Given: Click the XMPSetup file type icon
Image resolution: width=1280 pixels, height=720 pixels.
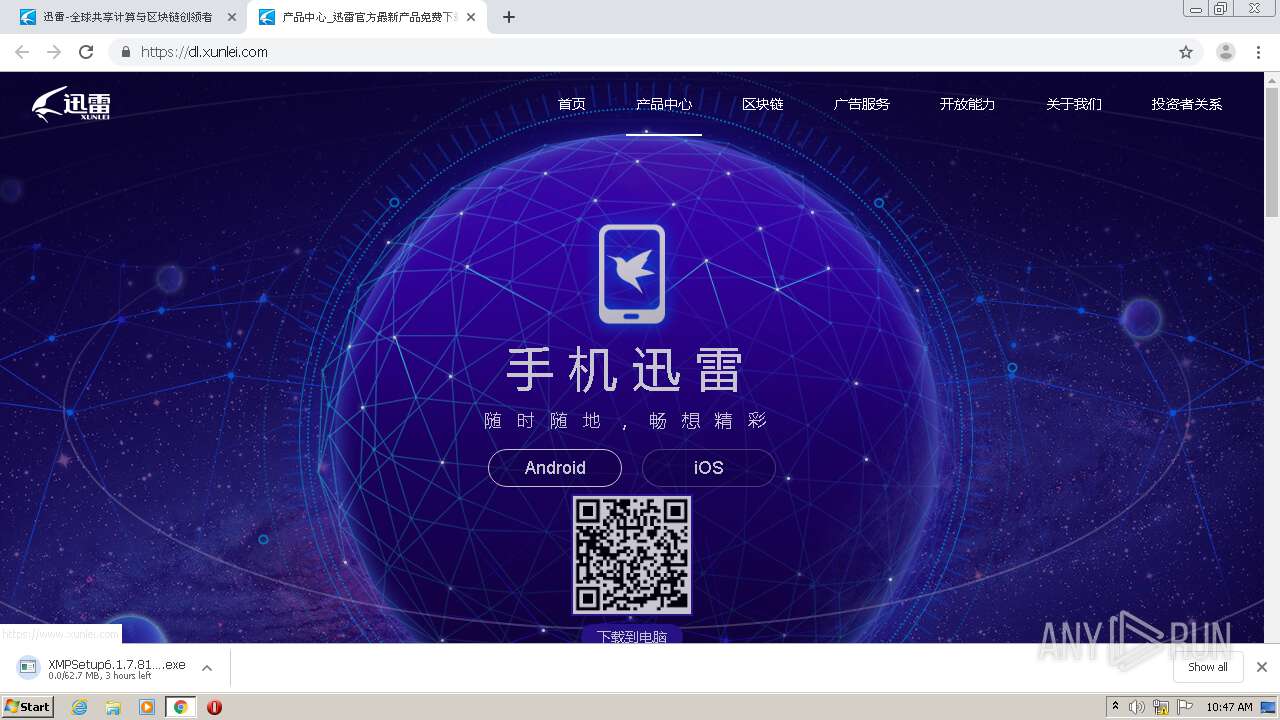Looking at the screenshot, I should (29, 667).
